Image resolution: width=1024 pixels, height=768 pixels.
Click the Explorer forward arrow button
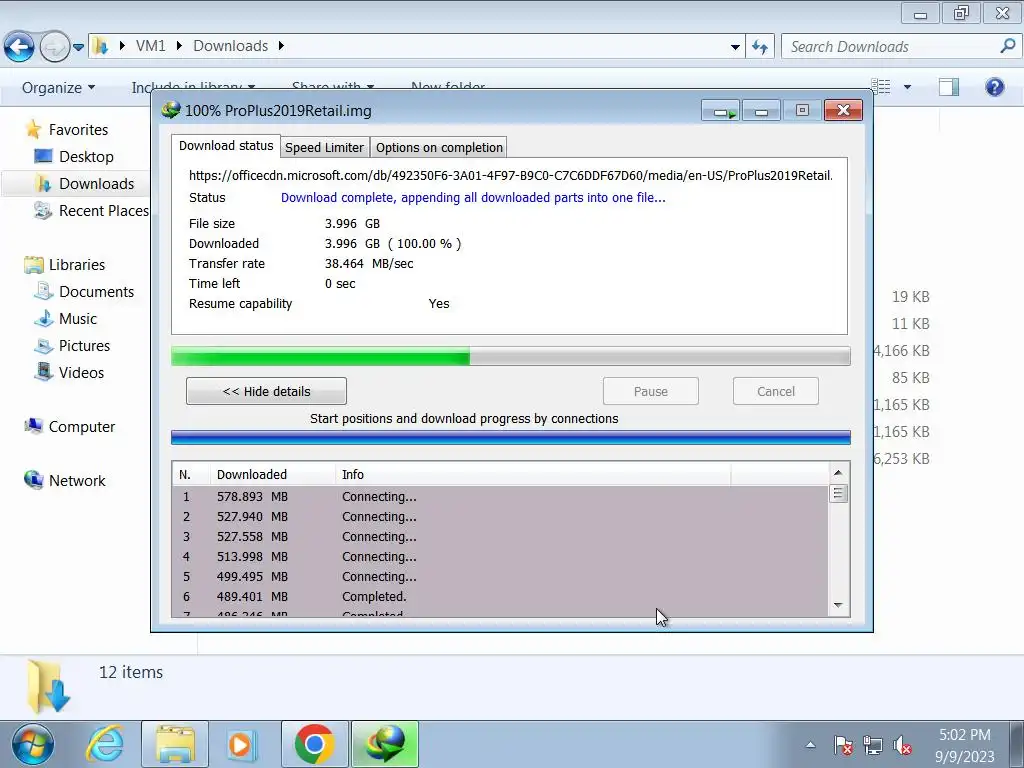(x=55, y=46)
